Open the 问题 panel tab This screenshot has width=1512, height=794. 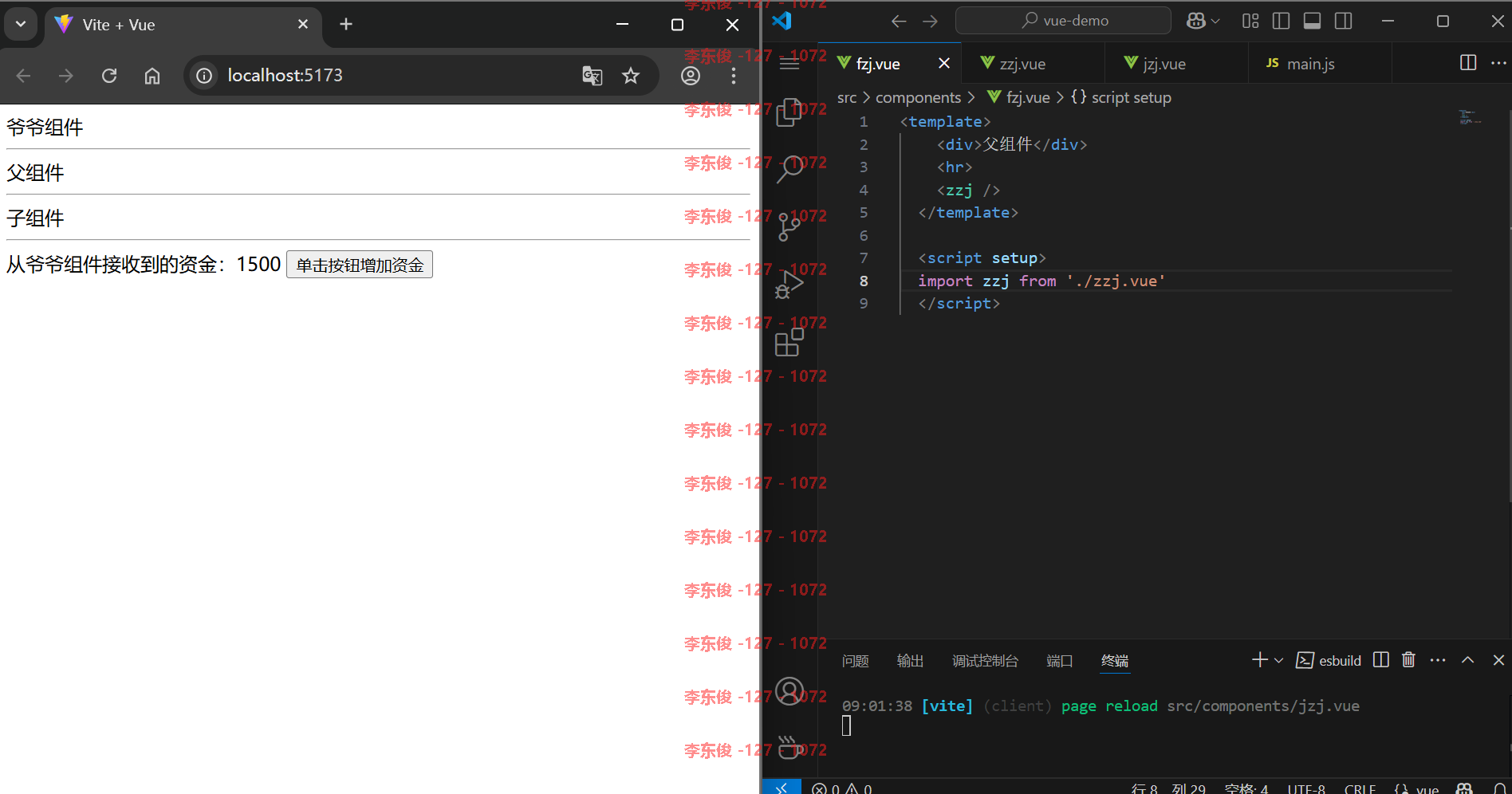tap(855, 661)
